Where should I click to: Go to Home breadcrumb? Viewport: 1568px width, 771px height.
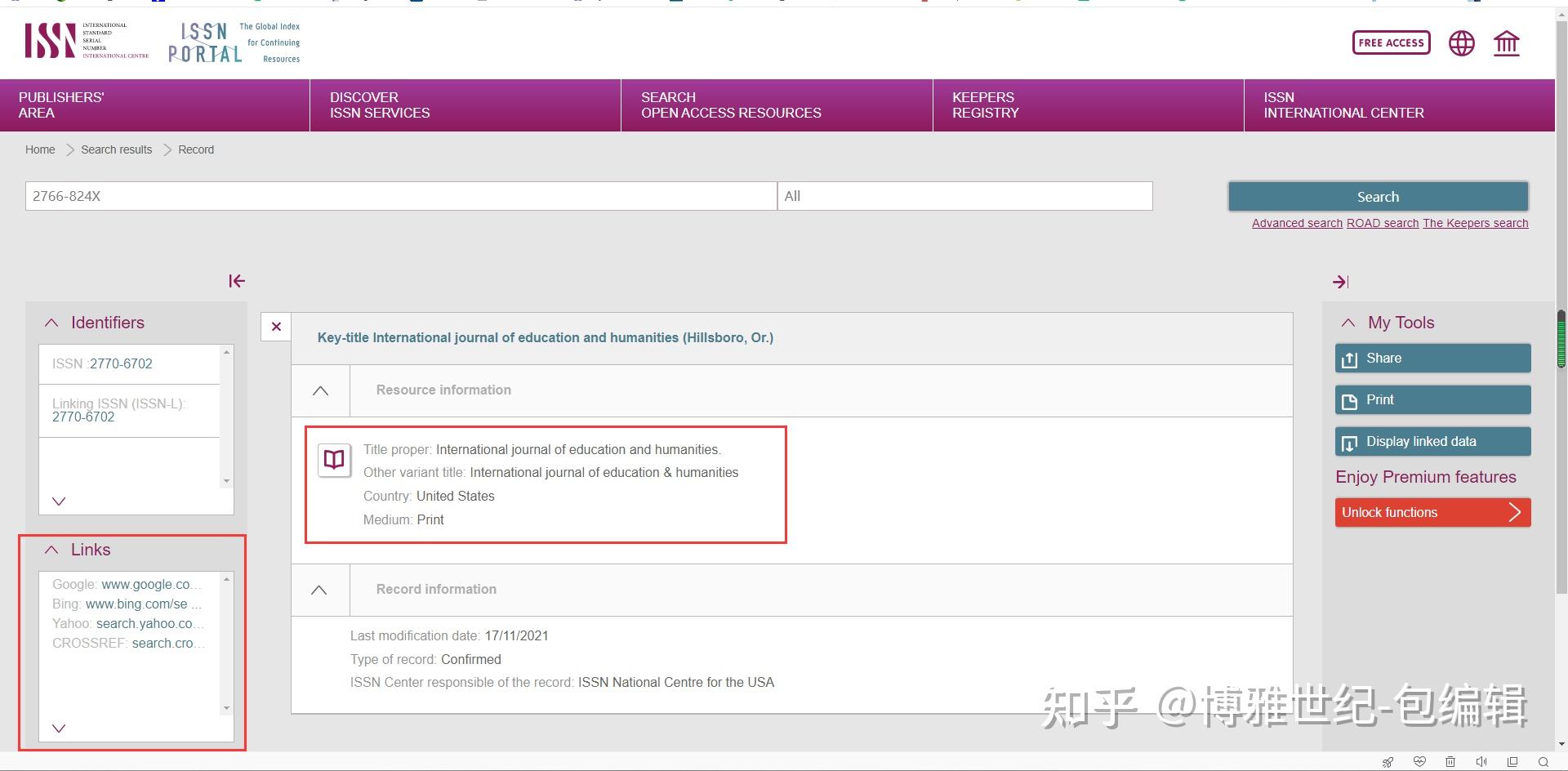(x=40, y=149)
